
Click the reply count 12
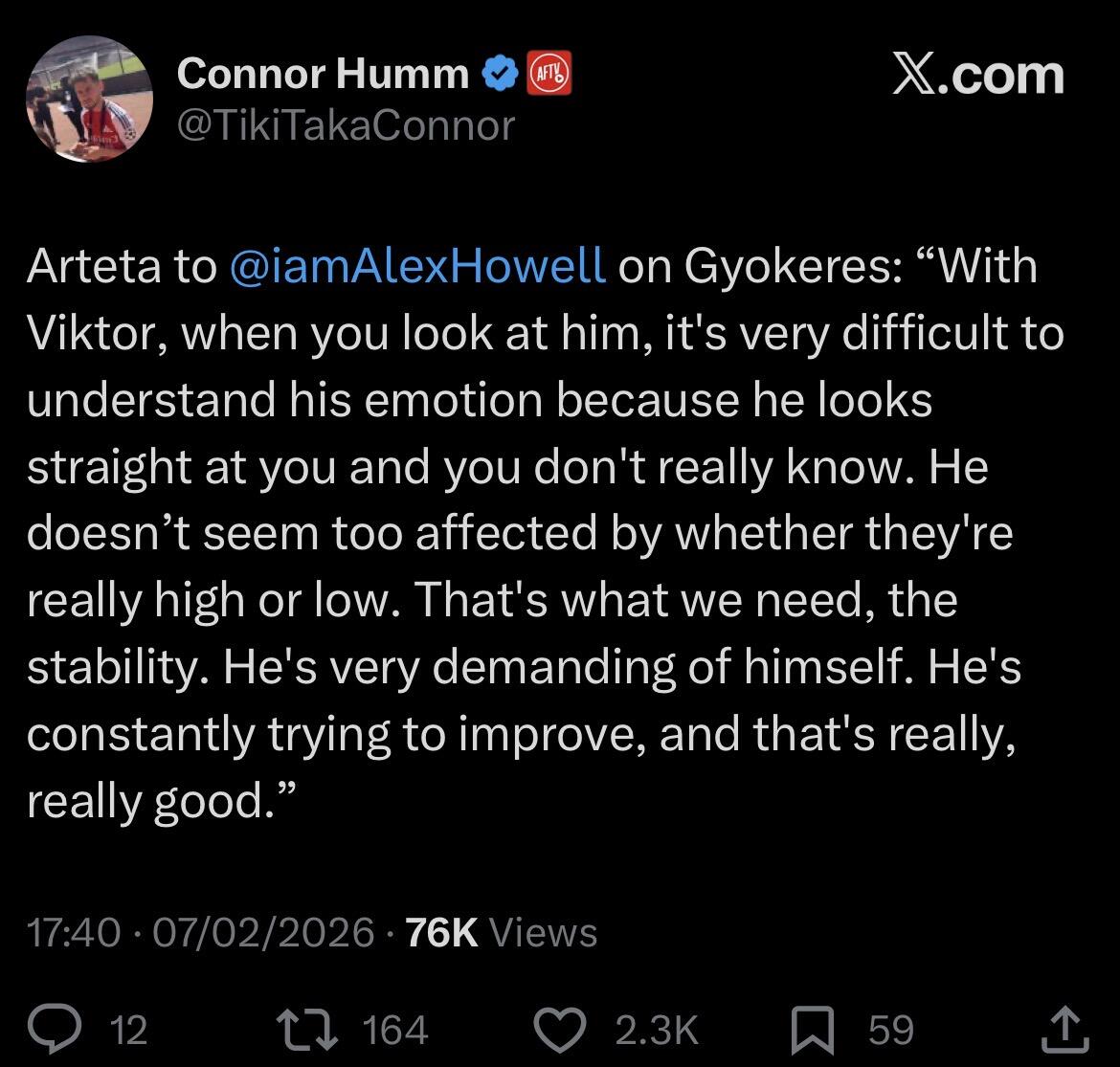tap(128, 1030)
